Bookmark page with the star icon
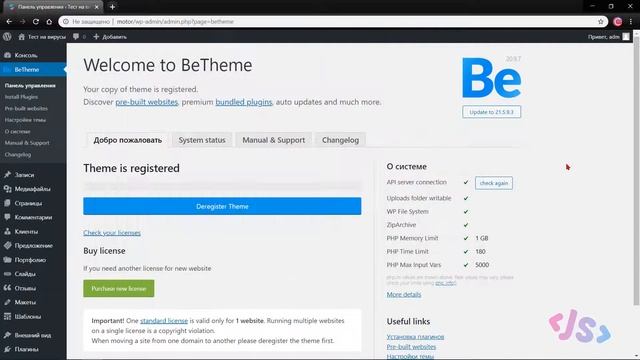Screen dimensions: 640x360 coord(600,22)
